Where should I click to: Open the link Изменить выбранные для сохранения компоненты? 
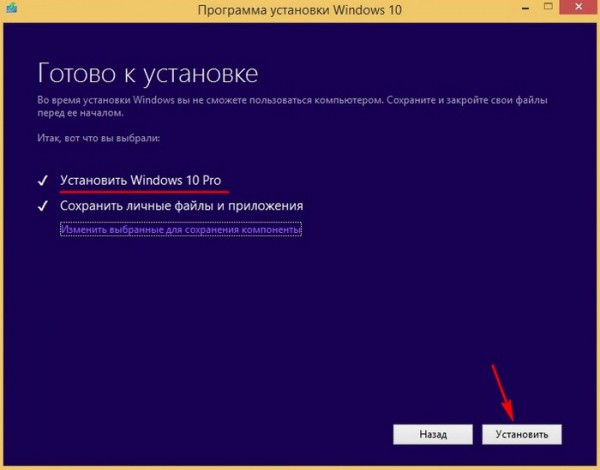point(181,230)
